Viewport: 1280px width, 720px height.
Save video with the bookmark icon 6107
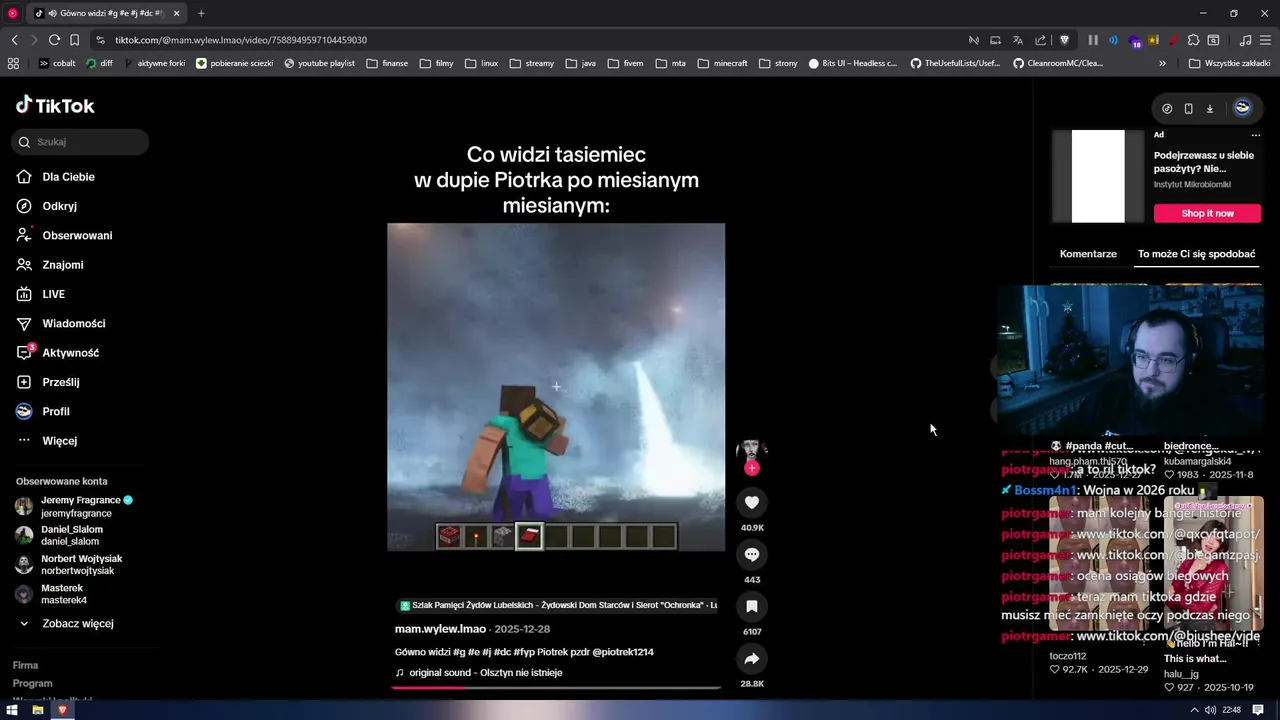coord(752,606)
